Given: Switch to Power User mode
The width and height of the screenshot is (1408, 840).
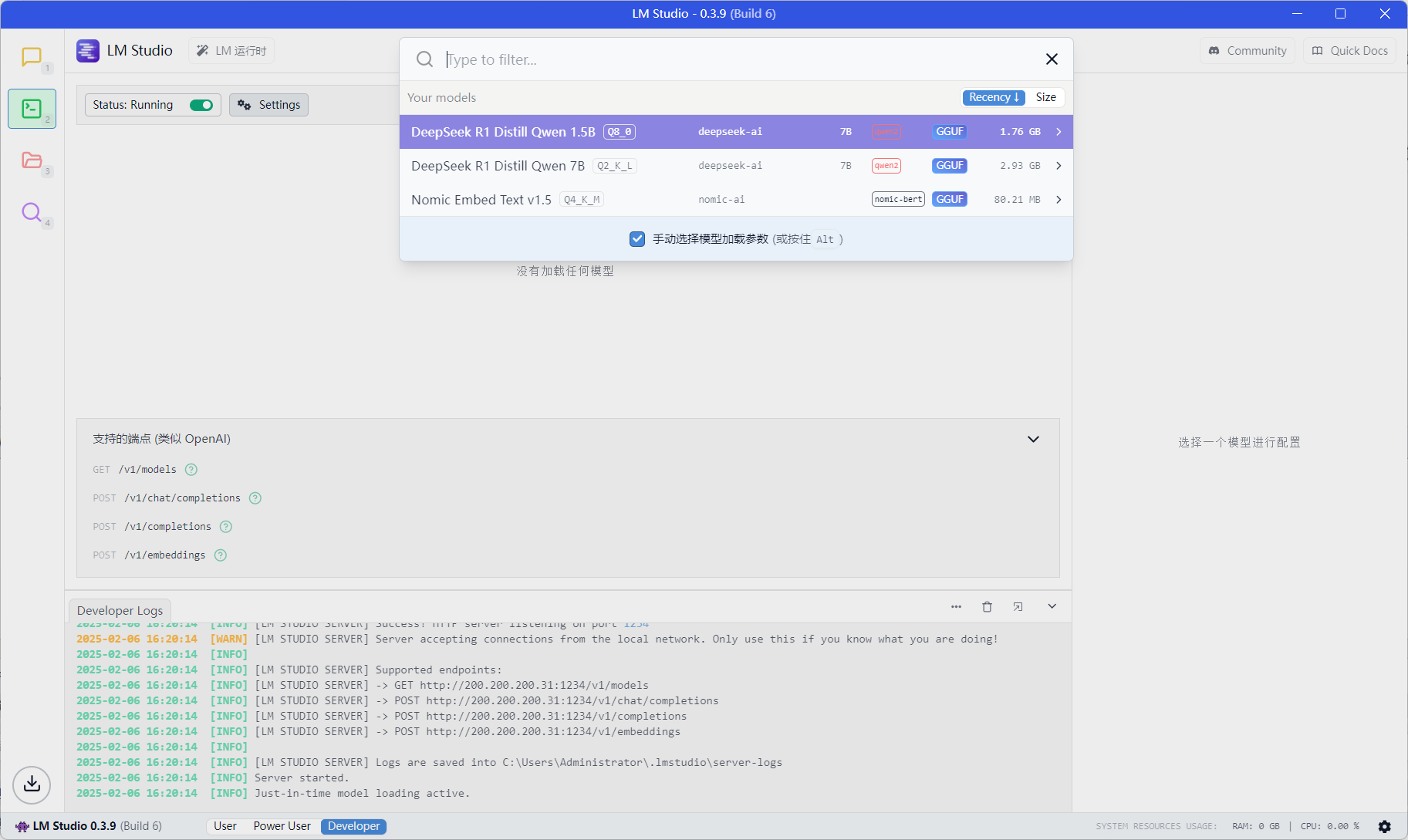Looking at the screenshot, I should pyautogui.click(x=282, y=826).
